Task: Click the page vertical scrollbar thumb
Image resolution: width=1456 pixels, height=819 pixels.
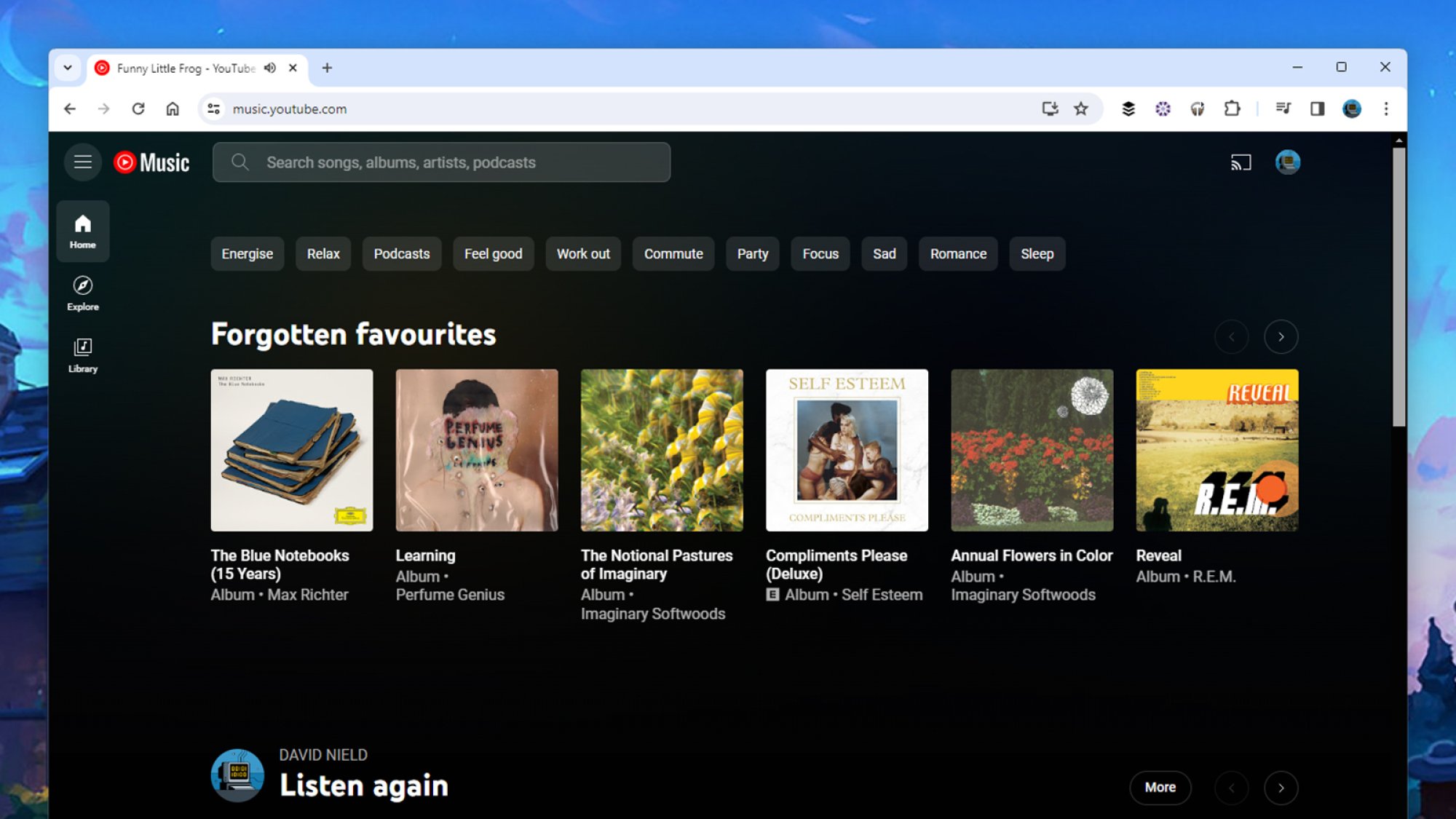Action: (x=1398, y=287)
